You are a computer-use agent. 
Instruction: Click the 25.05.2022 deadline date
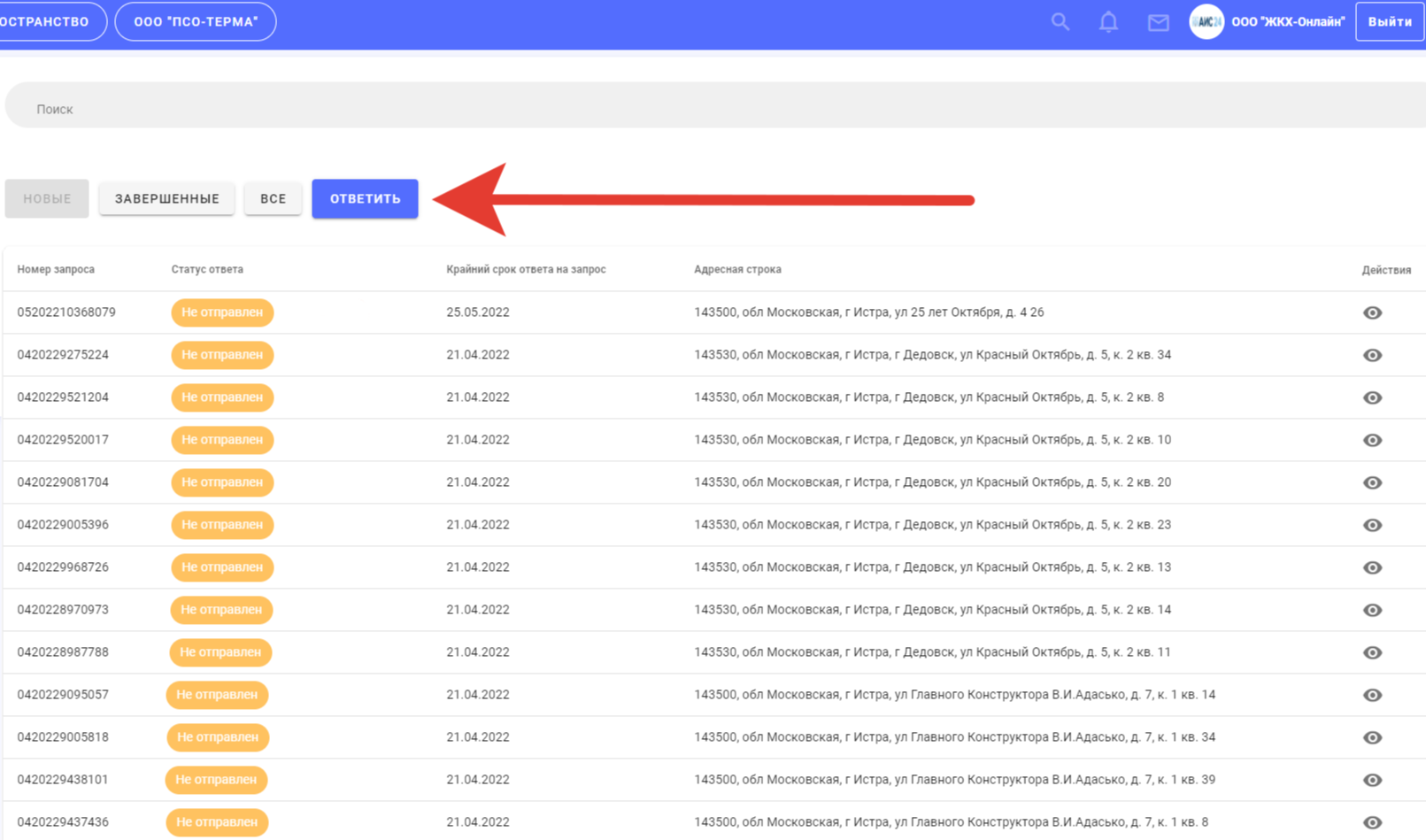coord(478,312)
